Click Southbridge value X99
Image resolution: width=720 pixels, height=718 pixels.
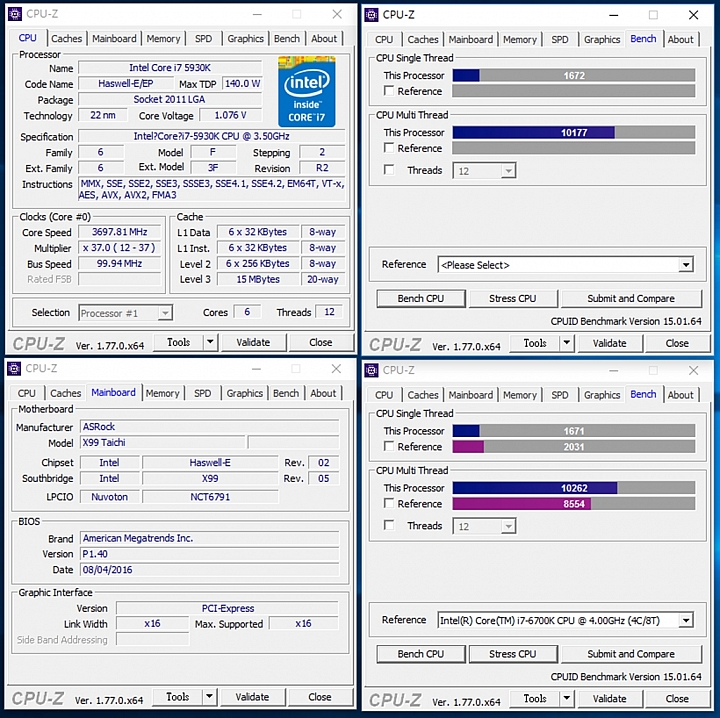tap(210, 478)
